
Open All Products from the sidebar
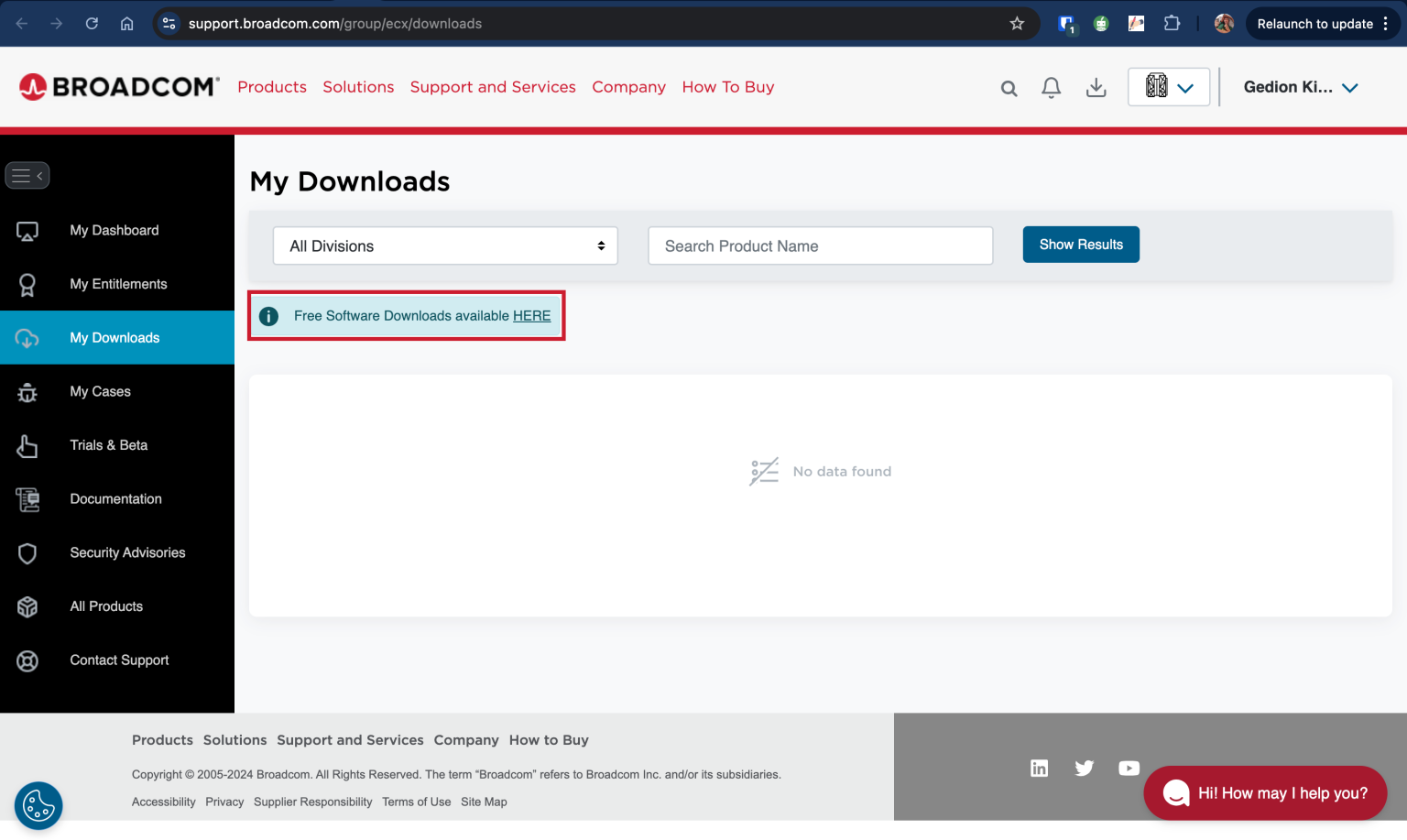point(27,606)
